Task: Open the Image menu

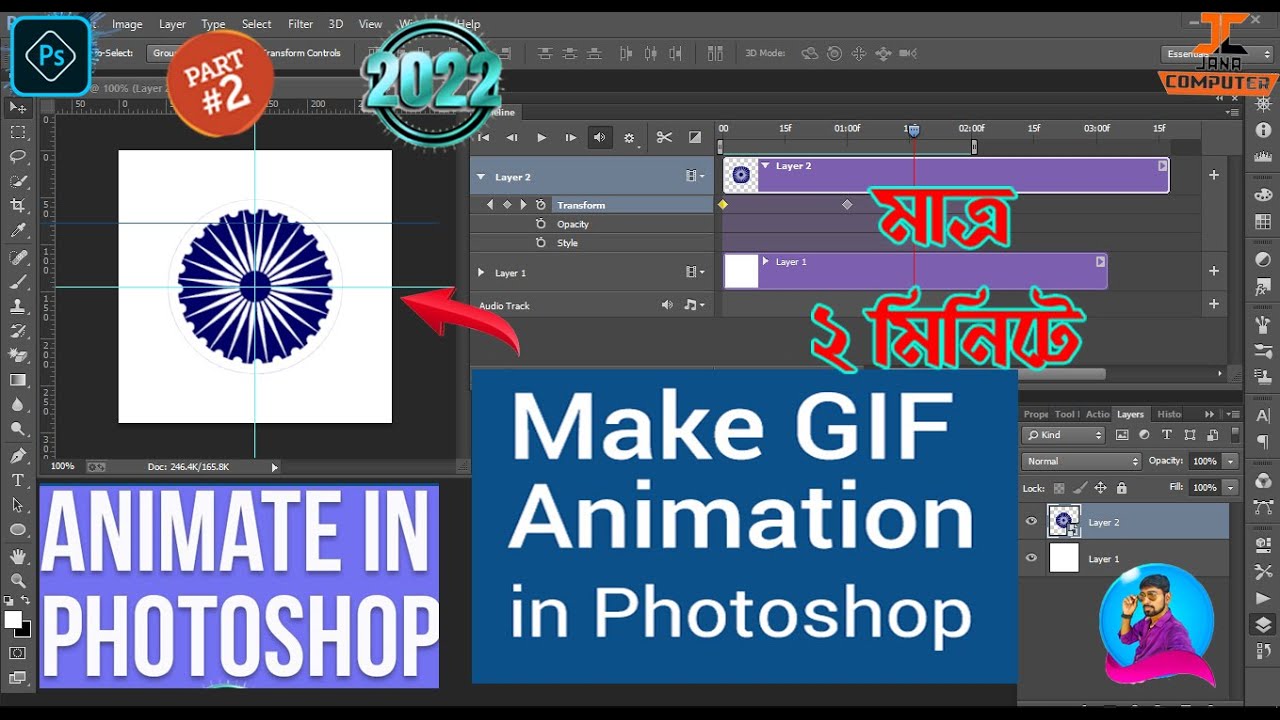Action: click(x=127, y=24)
